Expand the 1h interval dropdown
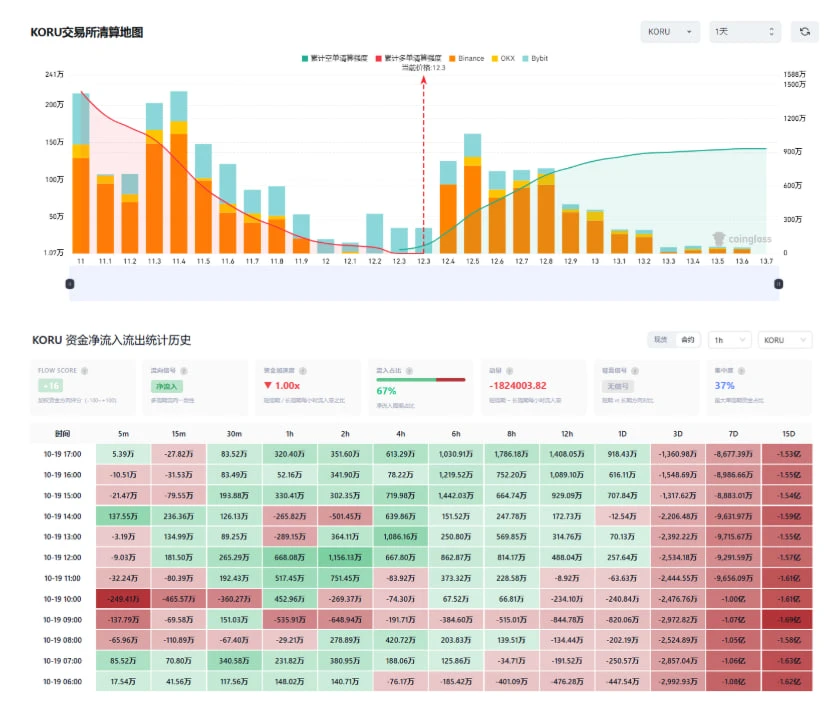This screenshot has width=835, height=707. click(x=729, y=340)
